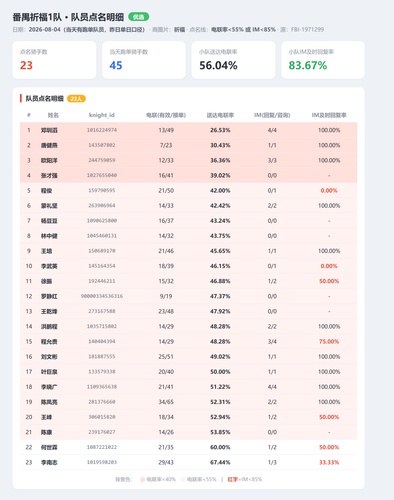Click the 39.02% contact rate cell

[220, 175]
